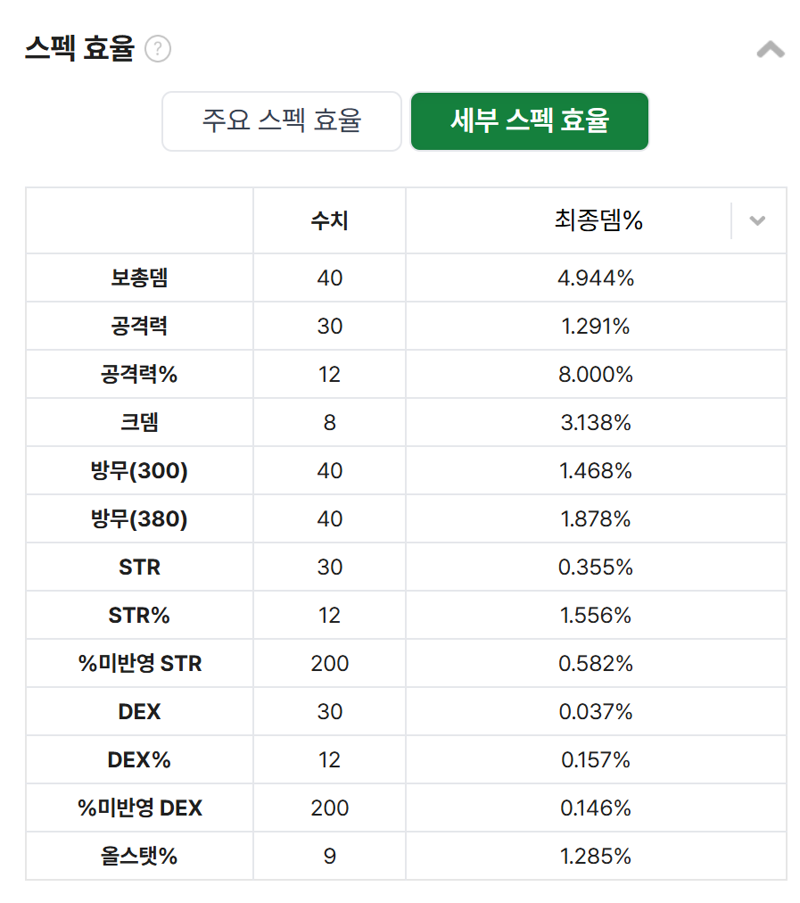Select the 세부 스펙 효율 tab
Image resolution: width=800 pixels, height=903 pixels.
(x=529, y=121)
